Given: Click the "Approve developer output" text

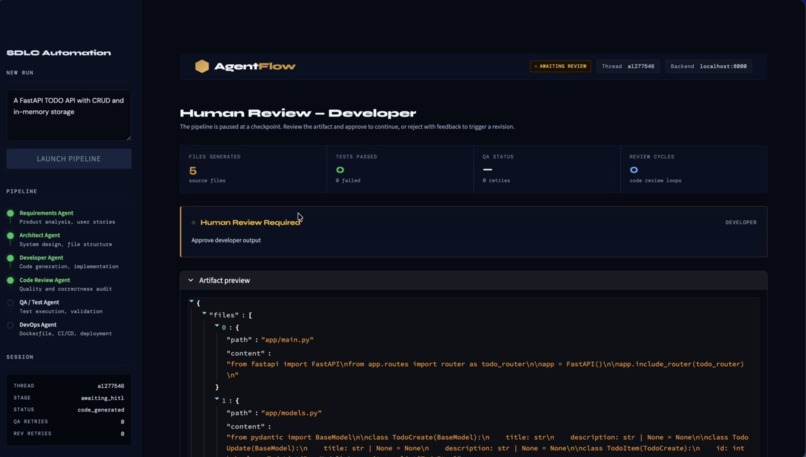Looking at the screenshot, I should coord(226,240).
